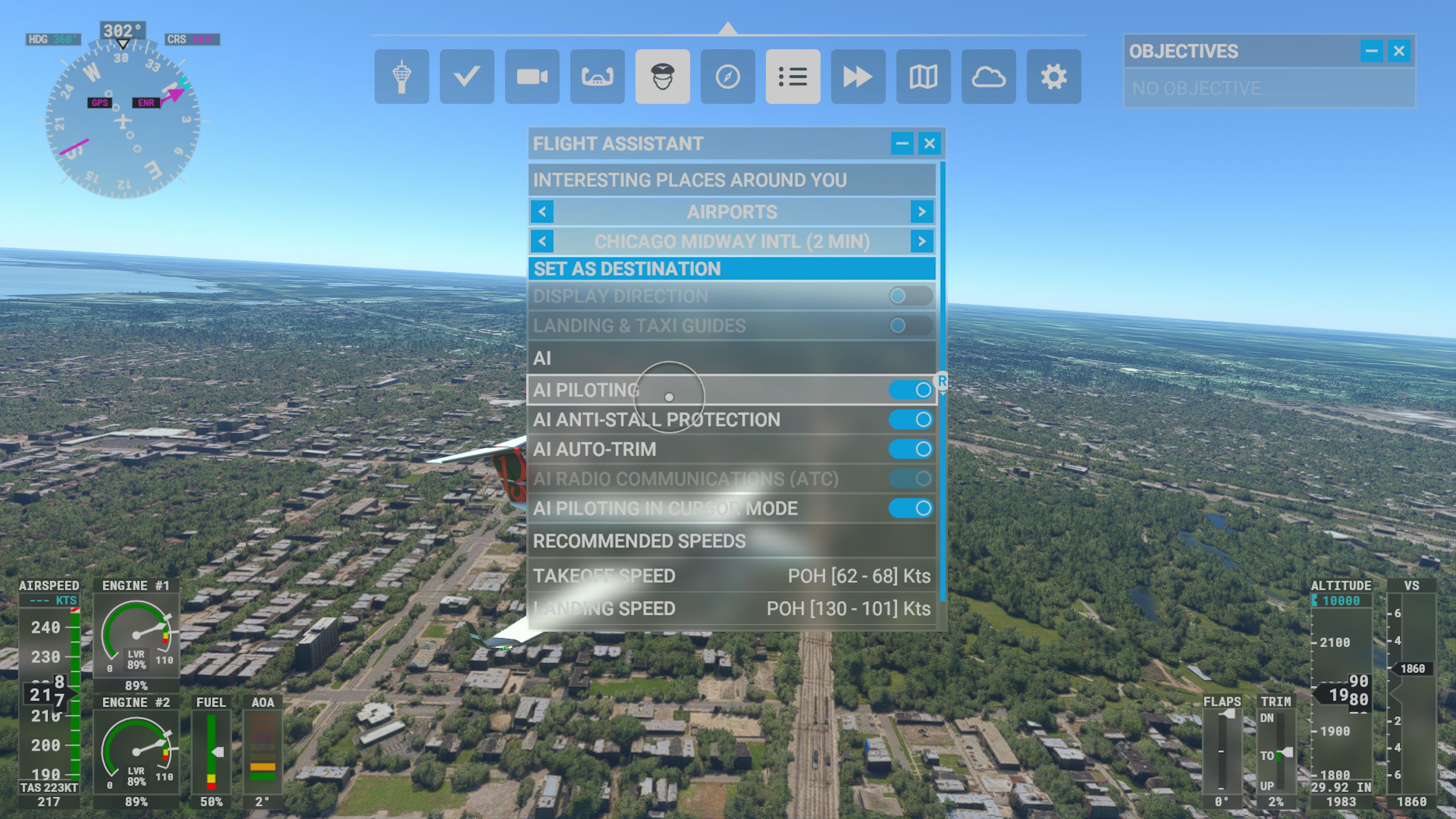Open the Weather cloud icon
This screenshot has width=1456, height=819.
coord(988,76)
